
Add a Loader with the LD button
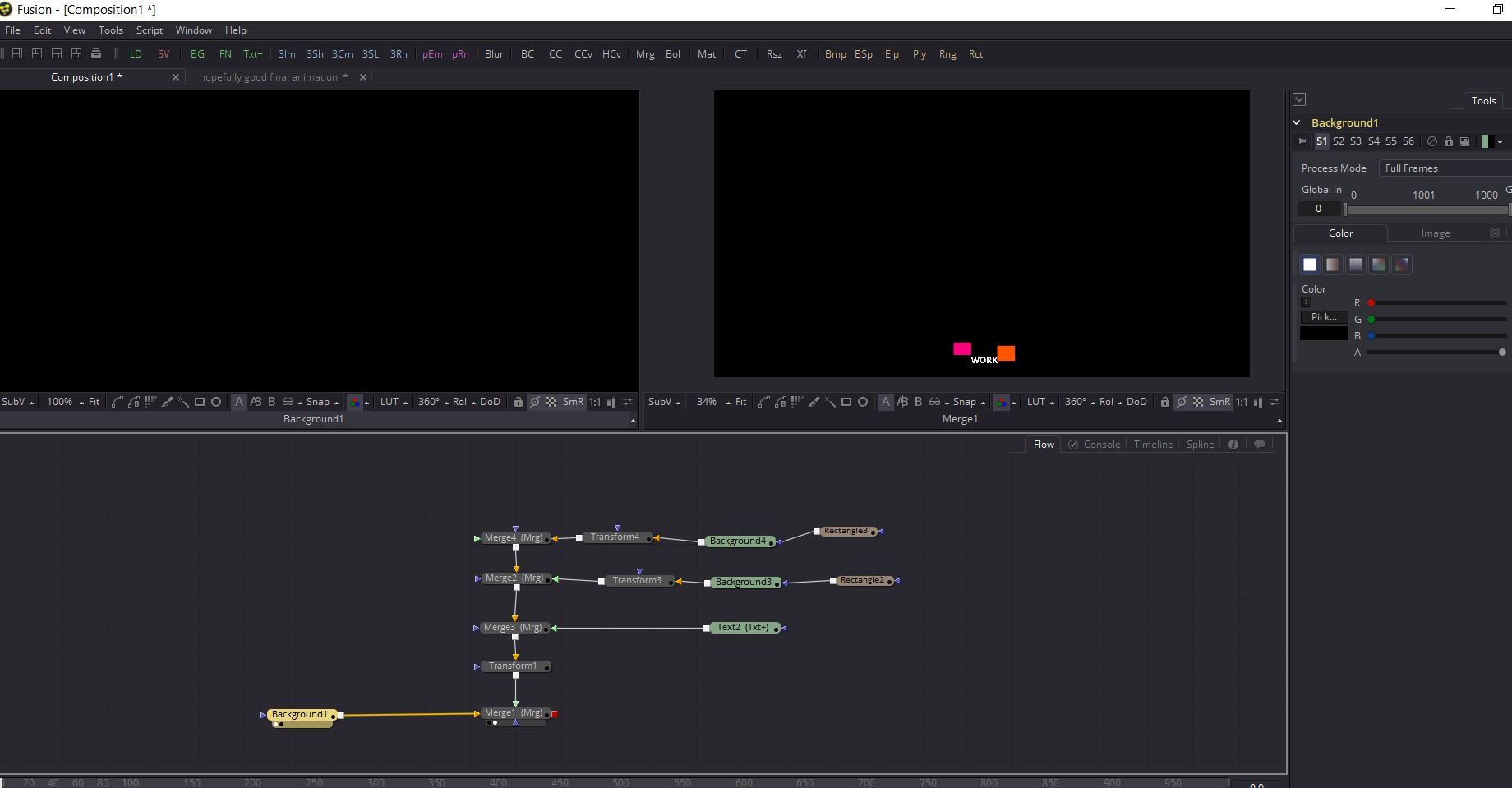pos(136,54)
